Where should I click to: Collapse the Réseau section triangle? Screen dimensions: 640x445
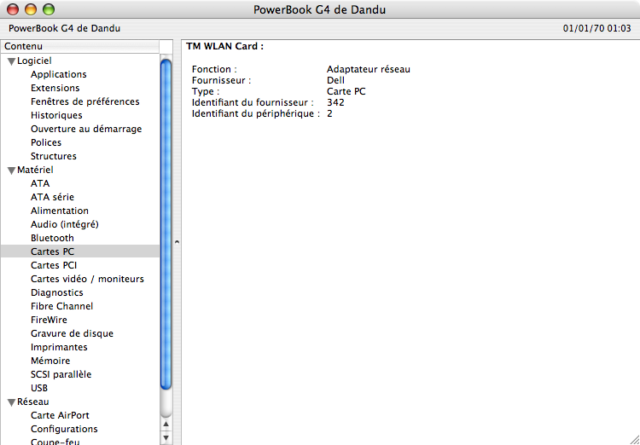(11, 403)
